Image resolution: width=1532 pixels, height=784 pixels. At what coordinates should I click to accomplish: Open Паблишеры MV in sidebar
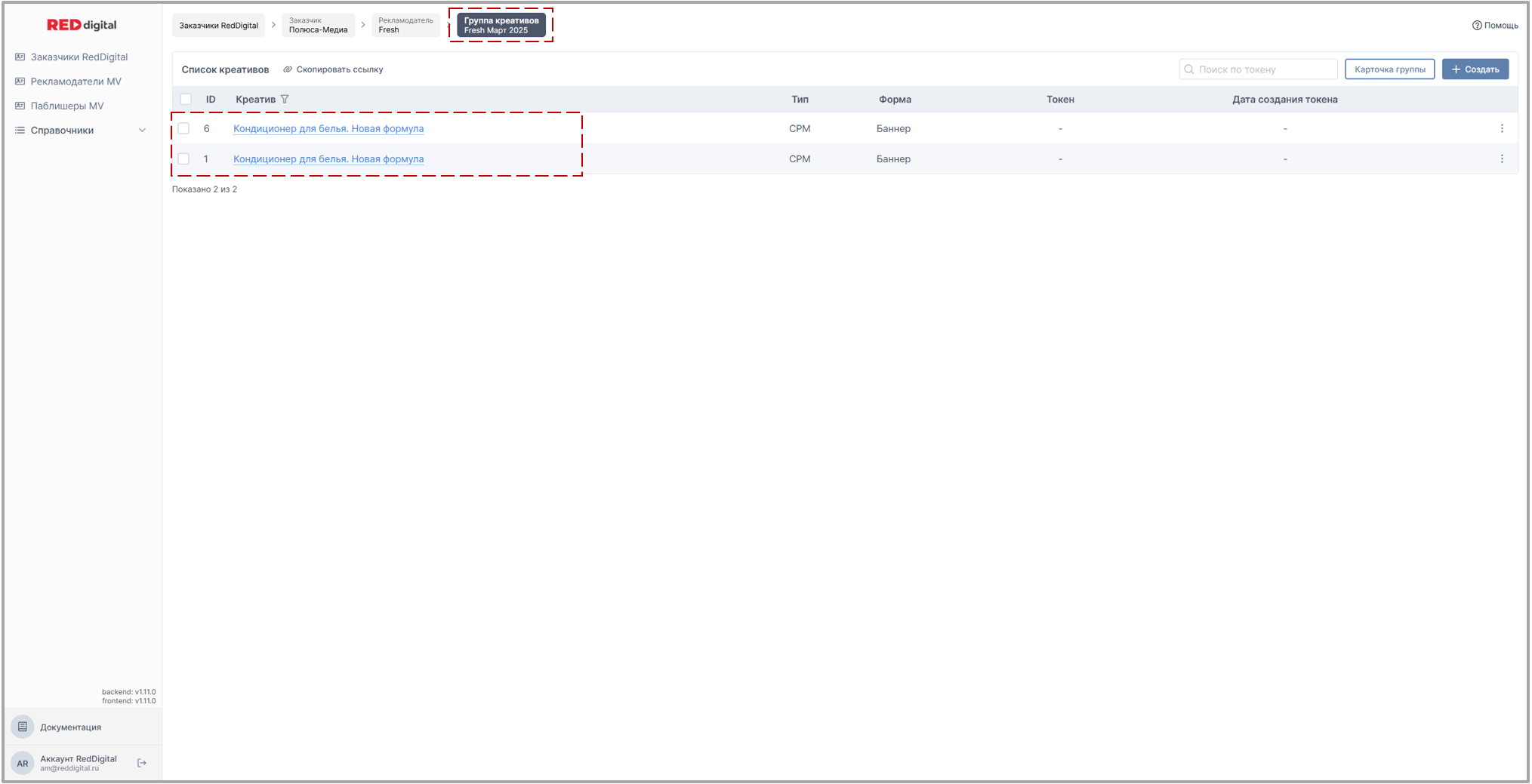pyautogui.click(x=66, y=106)
